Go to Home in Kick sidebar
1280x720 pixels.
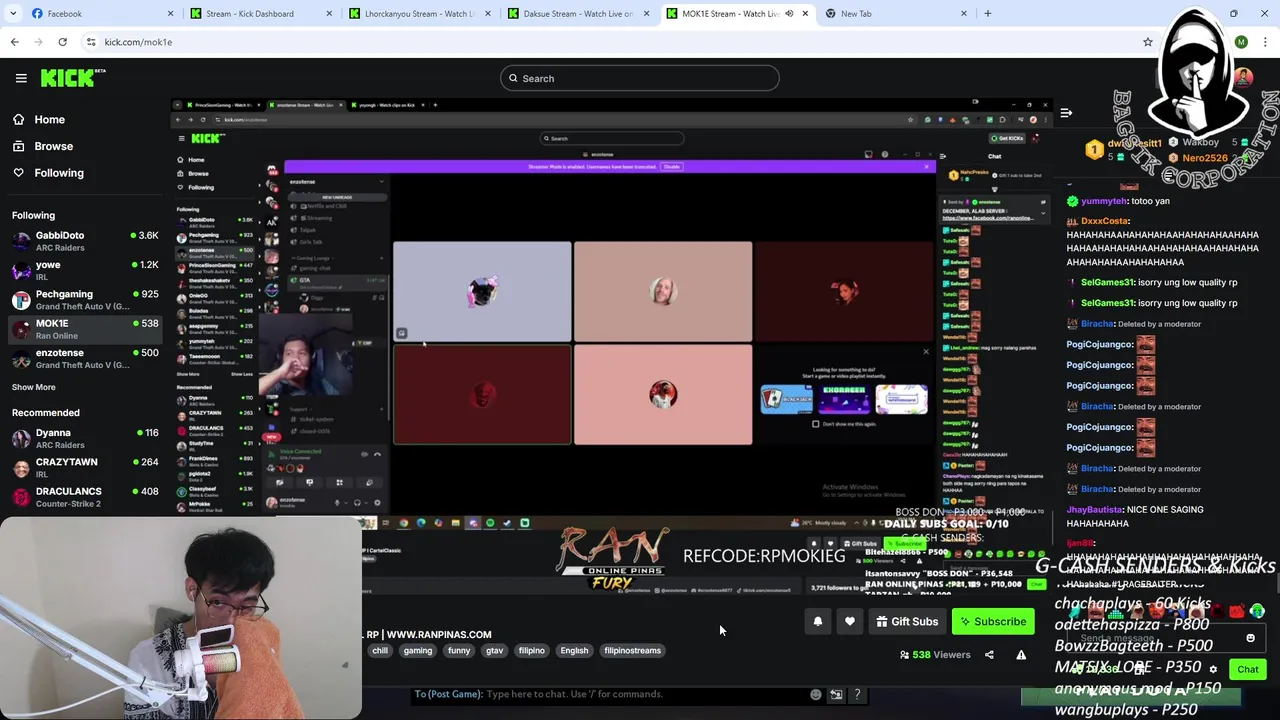click(x=49, y=119)
